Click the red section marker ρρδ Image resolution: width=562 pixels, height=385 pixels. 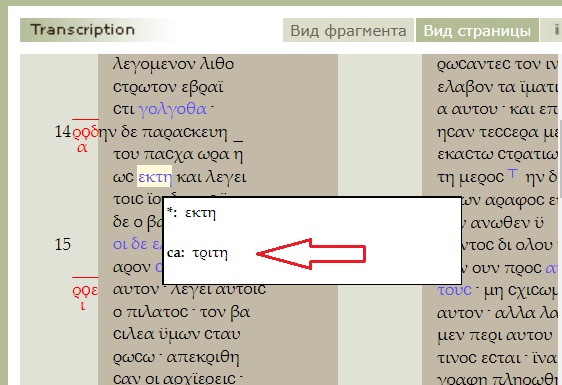pos(85,133)
